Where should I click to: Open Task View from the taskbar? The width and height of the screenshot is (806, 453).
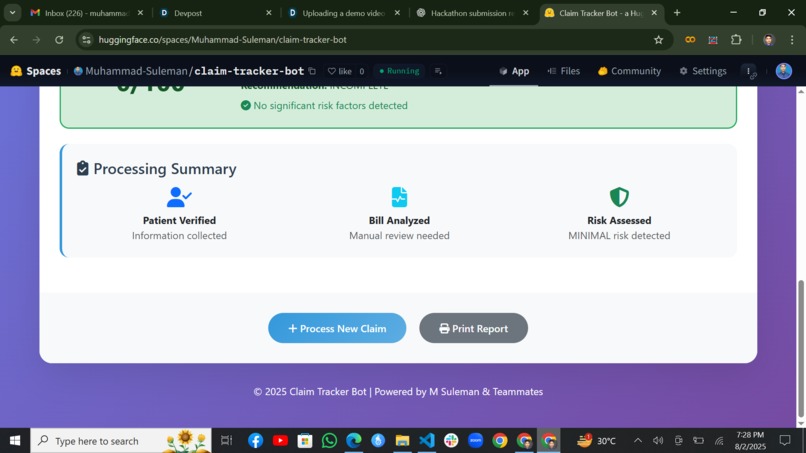[x=226, y=441]
